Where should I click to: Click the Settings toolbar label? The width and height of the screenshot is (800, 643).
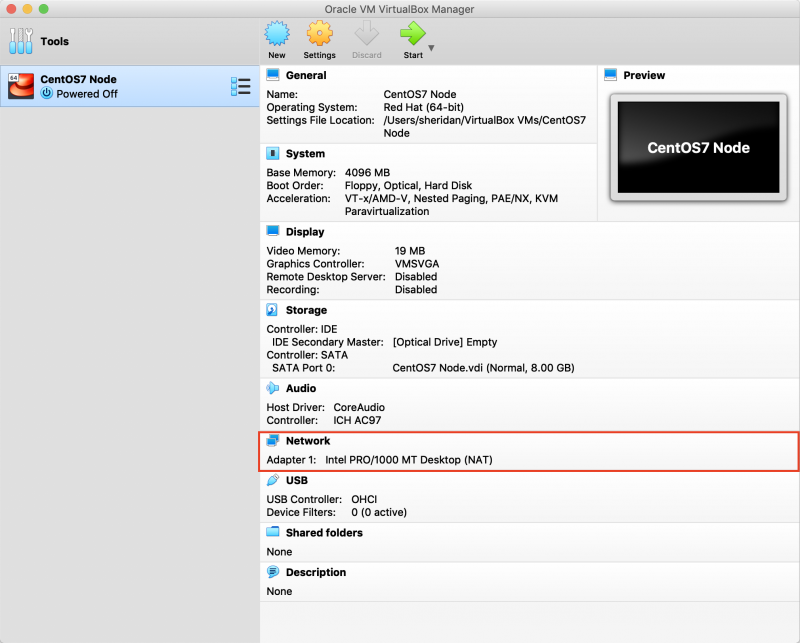tap(319, 55)
